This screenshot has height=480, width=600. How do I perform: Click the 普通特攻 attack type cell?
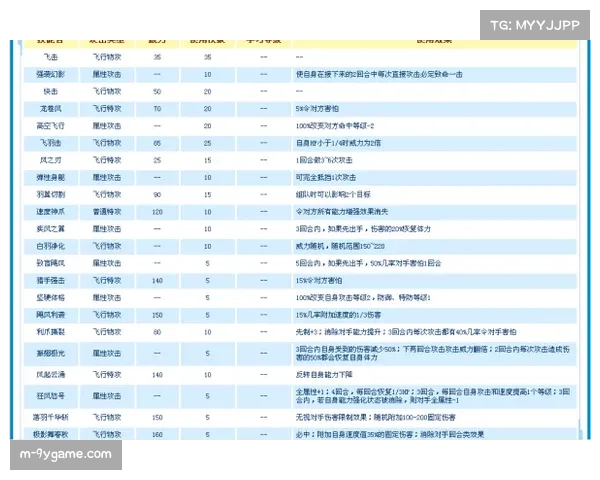click(x=107, y=212)
